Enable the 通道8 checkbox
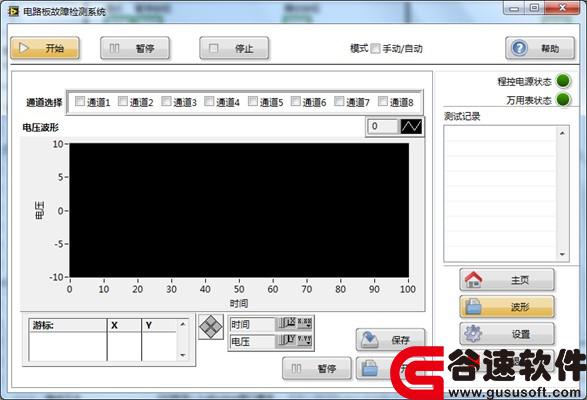This screenshot has height=400, width=587. [x=383, y=101]
